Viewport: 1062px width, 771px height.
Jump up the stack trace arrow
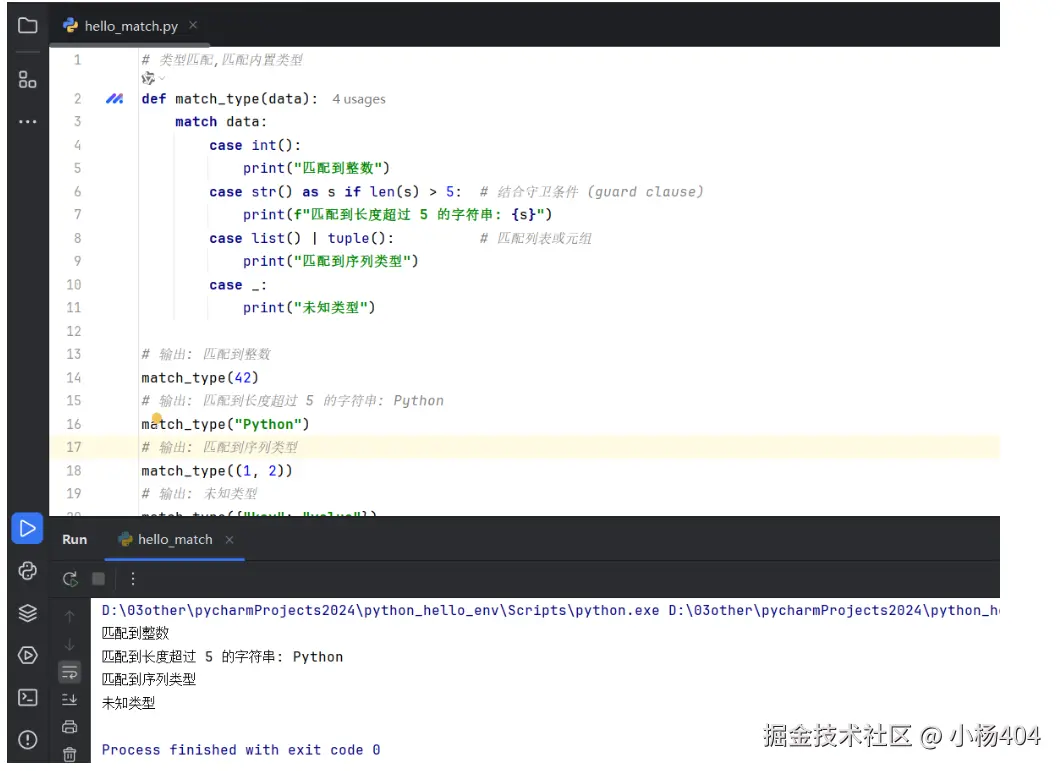point(69,617)
